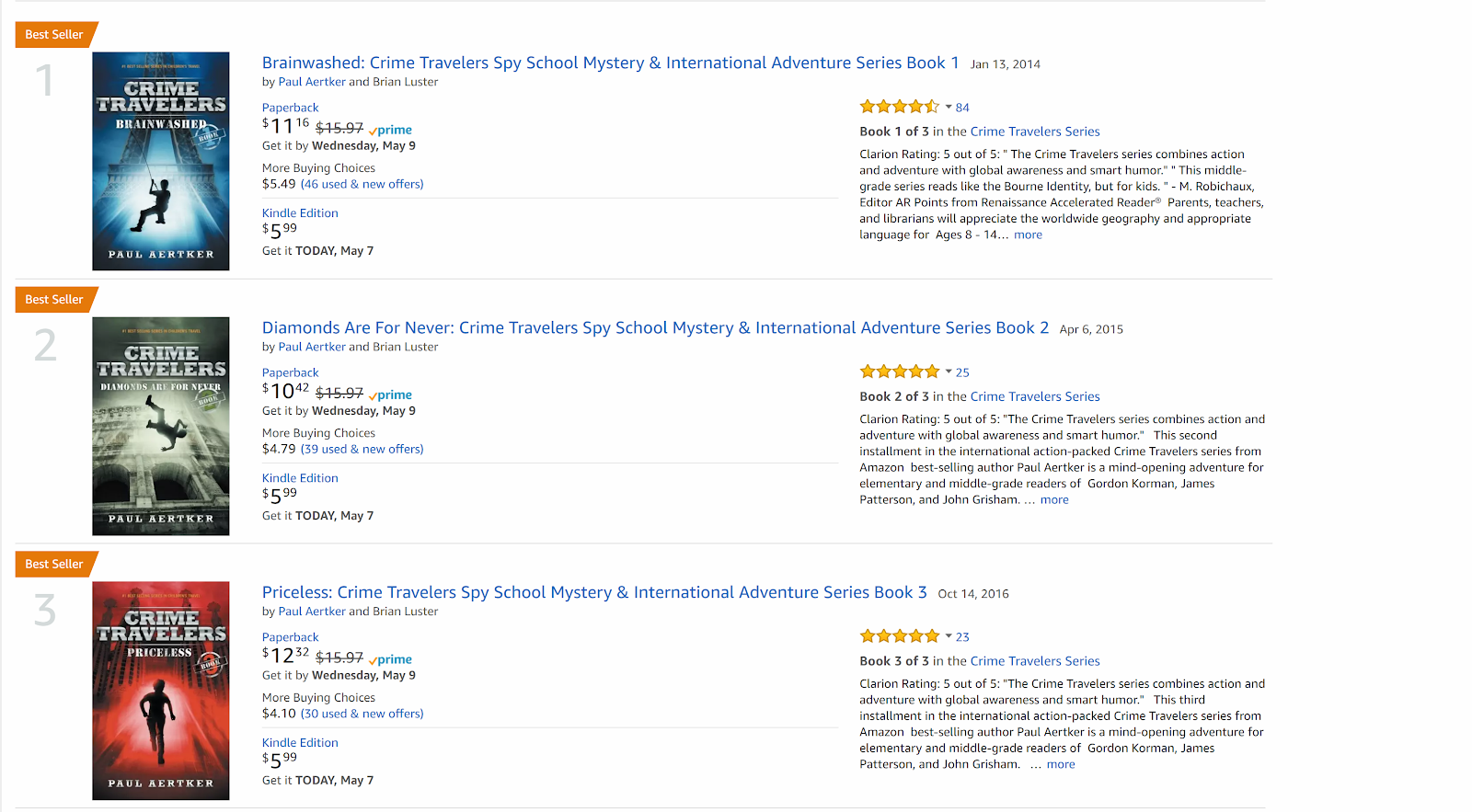Click the prime badge on Brainwashed paperback
Screen dimensions: 1472x812
[x=390, y=130]
